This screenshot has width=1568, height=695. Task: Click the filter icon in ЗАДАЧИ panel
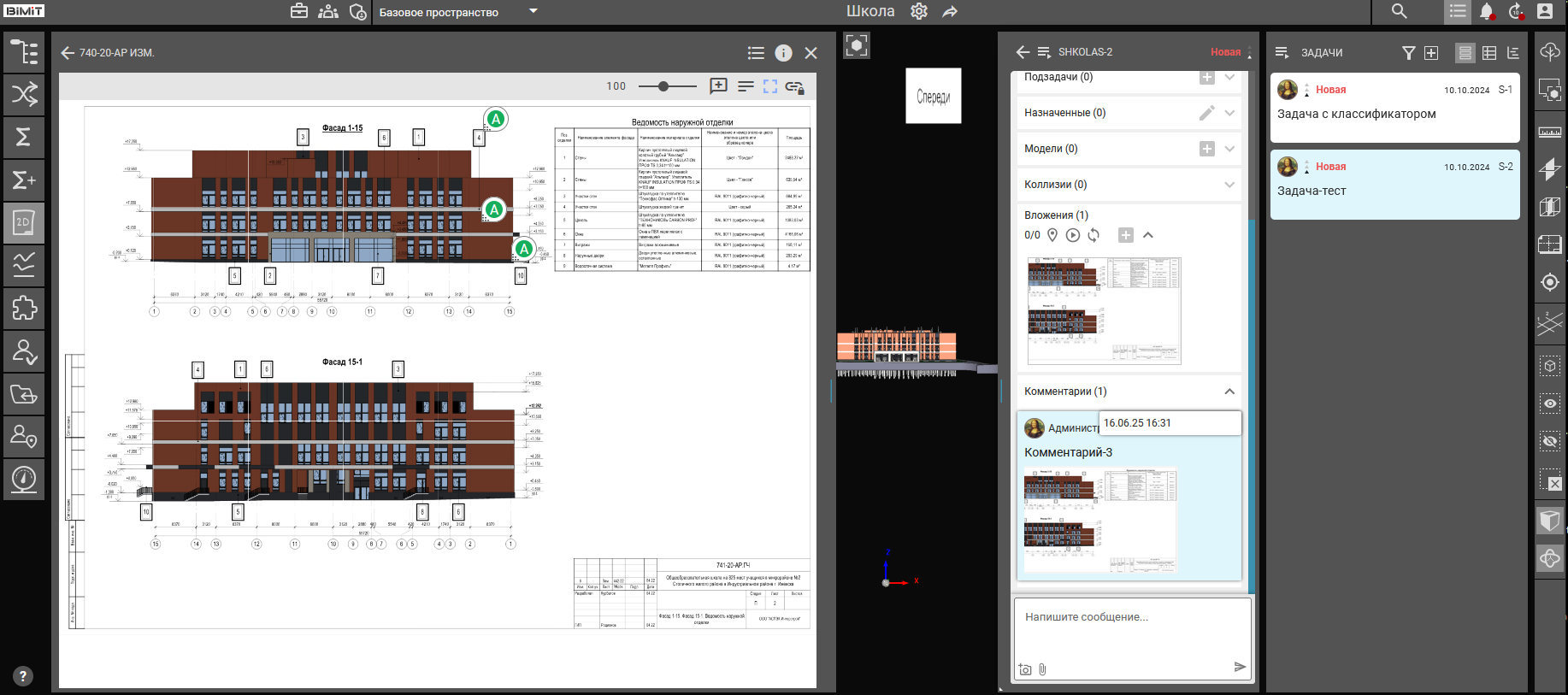click(x=1408, y=53)
